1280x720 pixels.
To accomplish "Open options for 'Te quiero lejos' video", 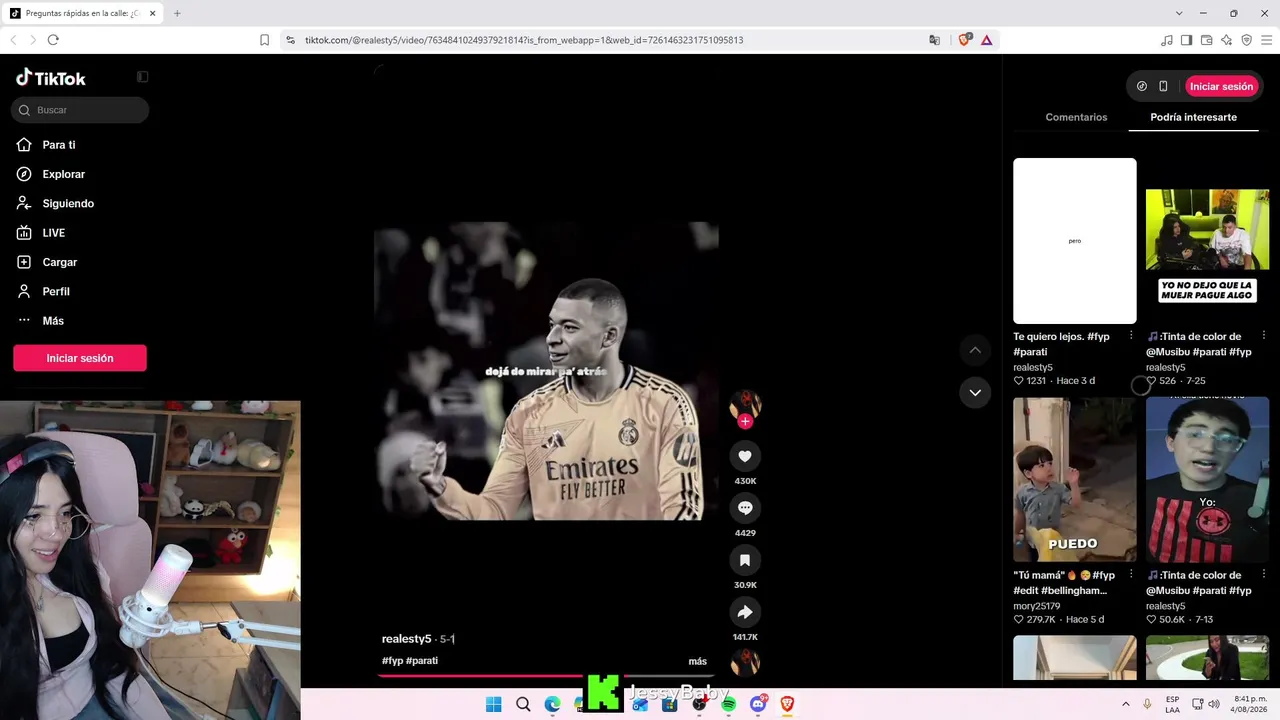I will click(x=1131, y=336).
